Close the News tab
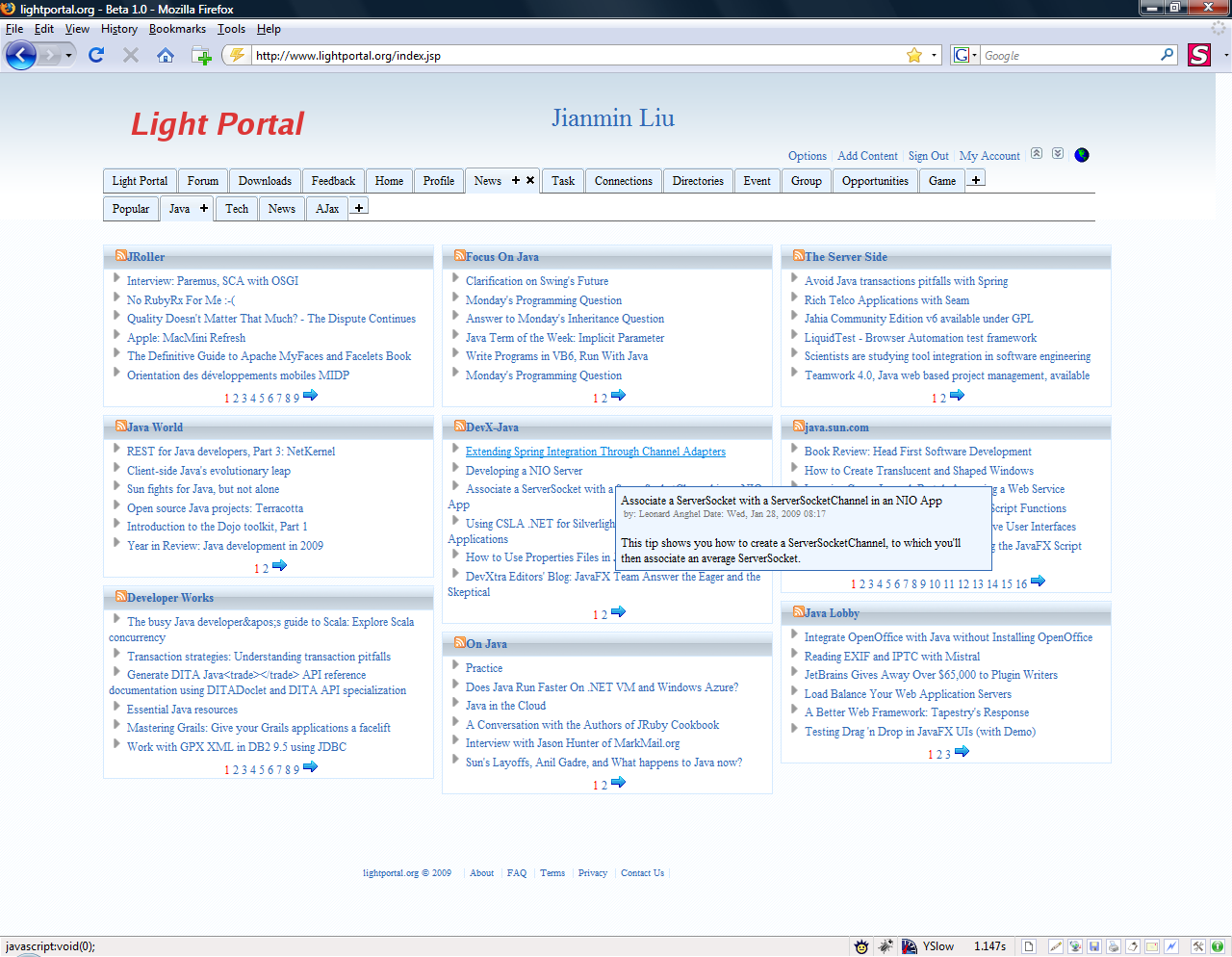Screen dimensions: 1232x957 pos(530,180)
